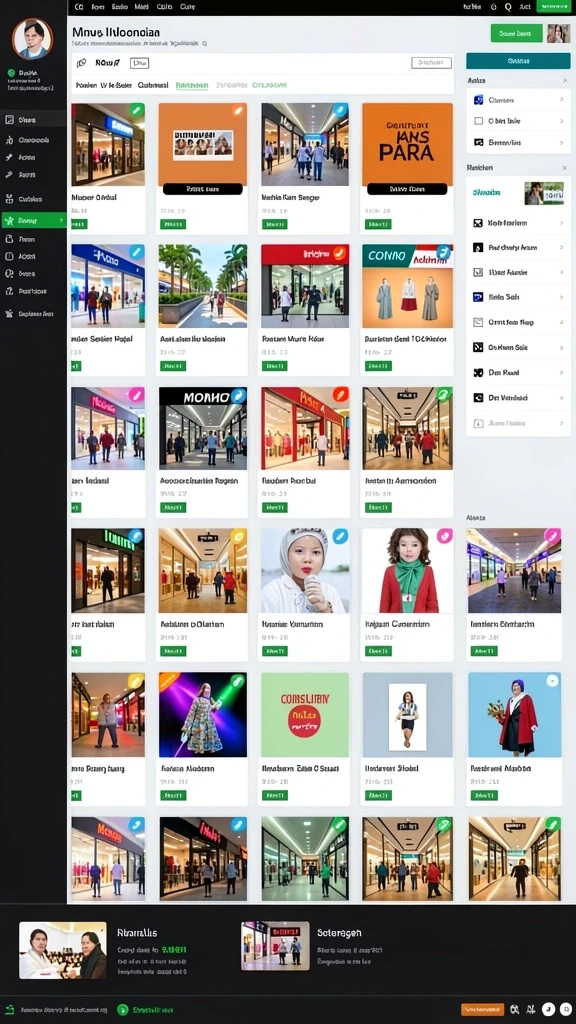Click the large green button in page header
This screenshot has height=1024, width=576.
(x=516, y=33)
